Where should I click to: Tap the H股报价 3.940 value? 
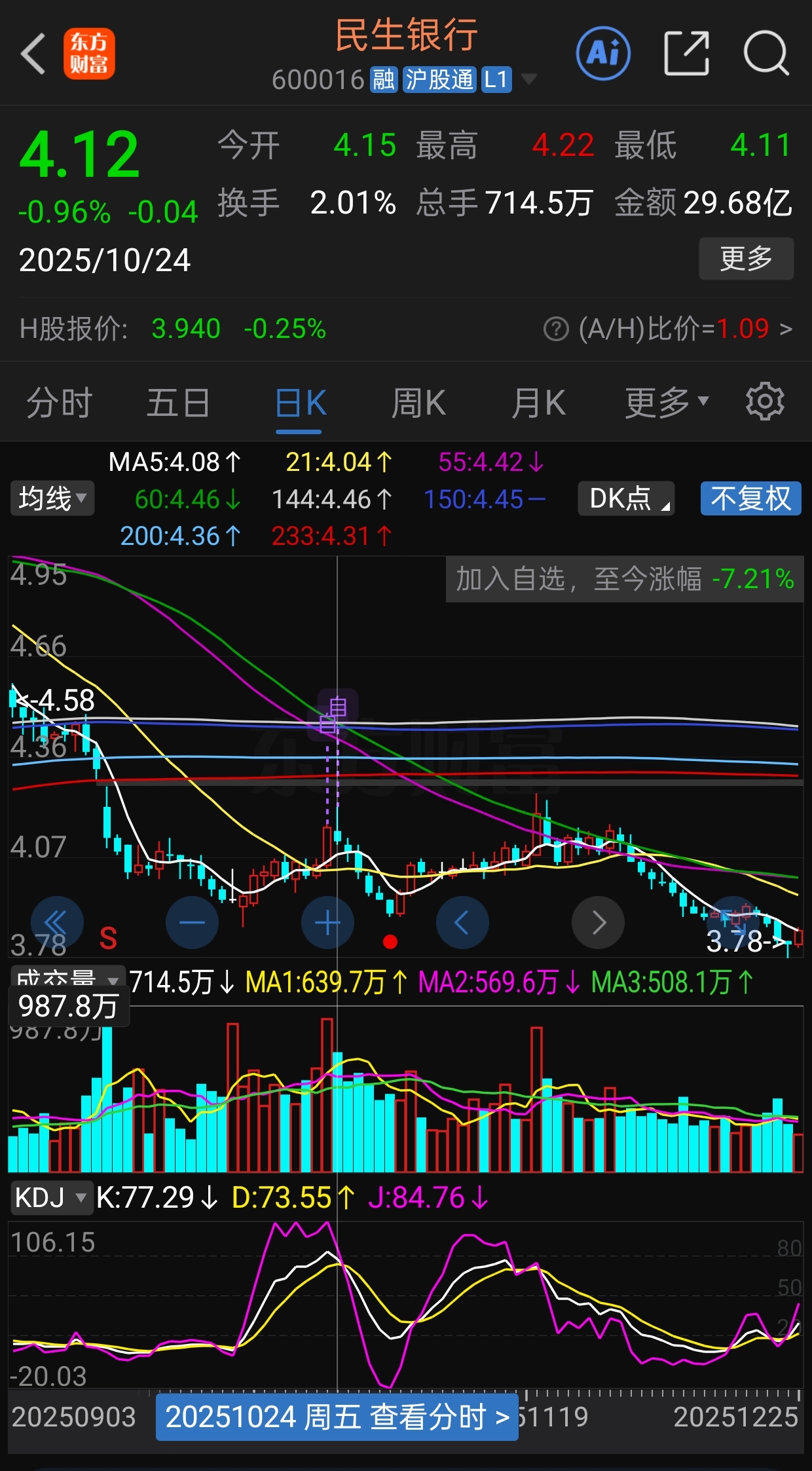pos(186,329)
